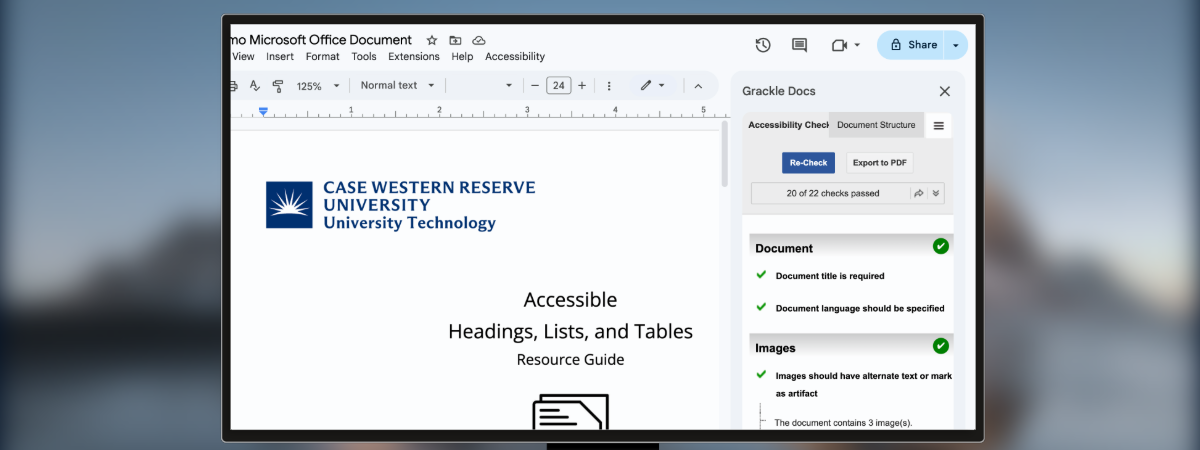The height and width of the screenshot is (450, 1200).
Task: Click the Re-Check button
Action: (x=808, y=163)
